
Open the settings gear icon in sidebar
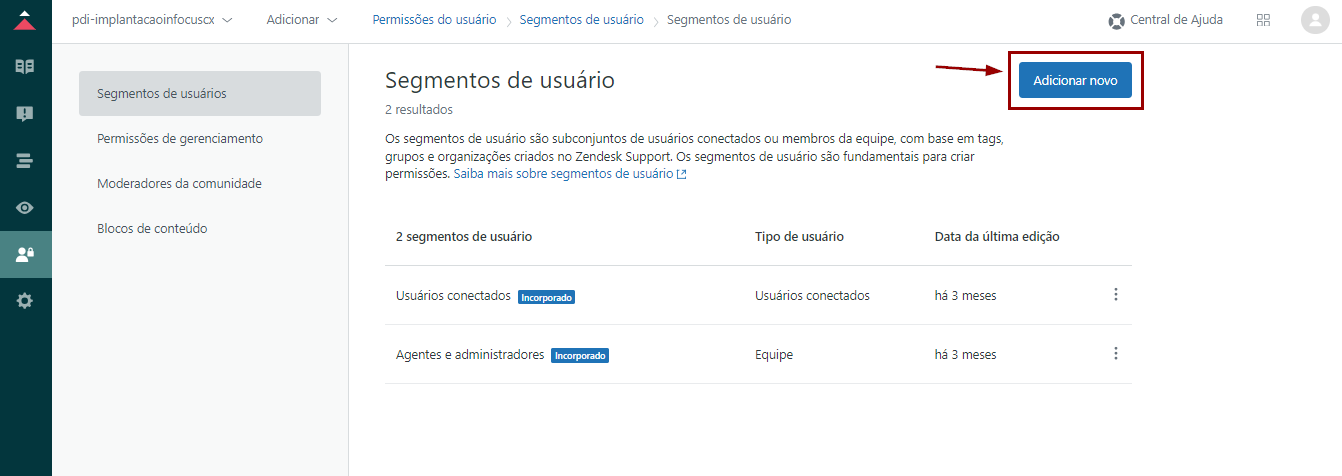[x=25, y=301]
